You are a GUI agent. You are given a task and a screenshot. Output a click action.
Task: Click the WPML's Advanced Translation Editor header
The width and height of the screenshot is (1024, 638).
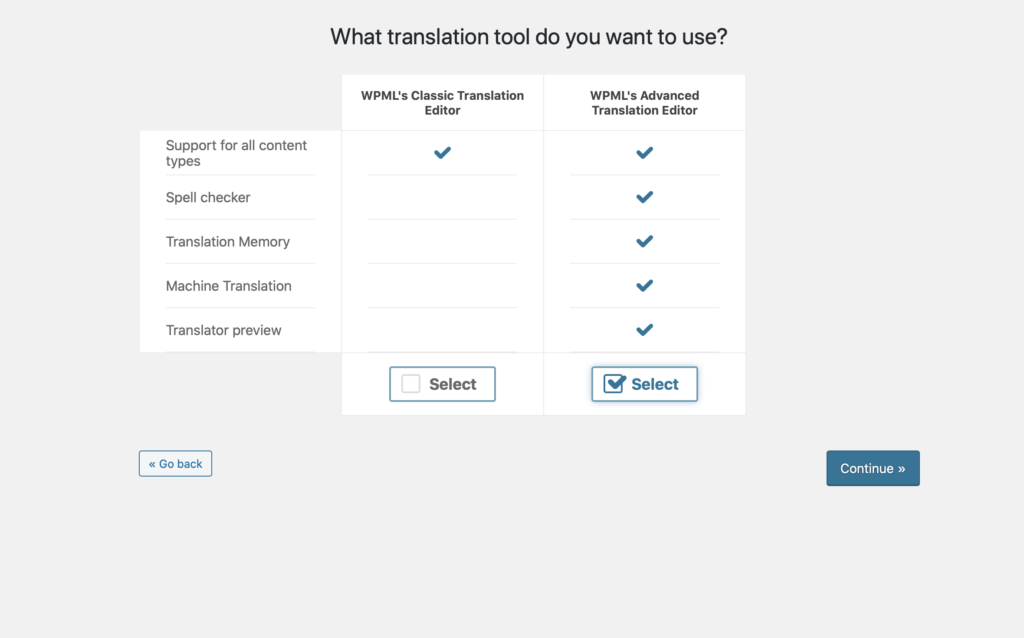pos(645,103)
